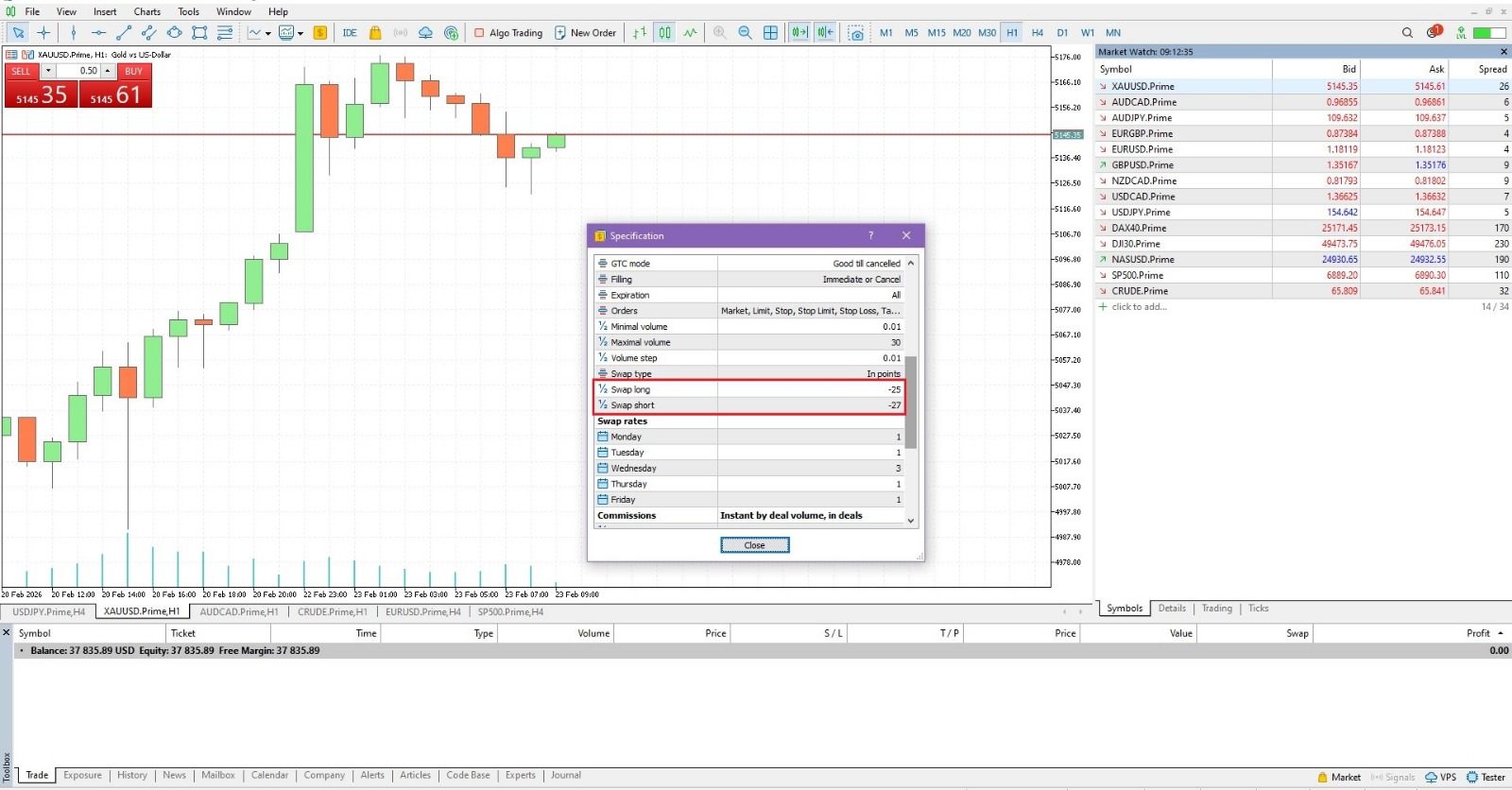
Task: Click the tile windows grid icon
Action: click(x=770, y=32)
